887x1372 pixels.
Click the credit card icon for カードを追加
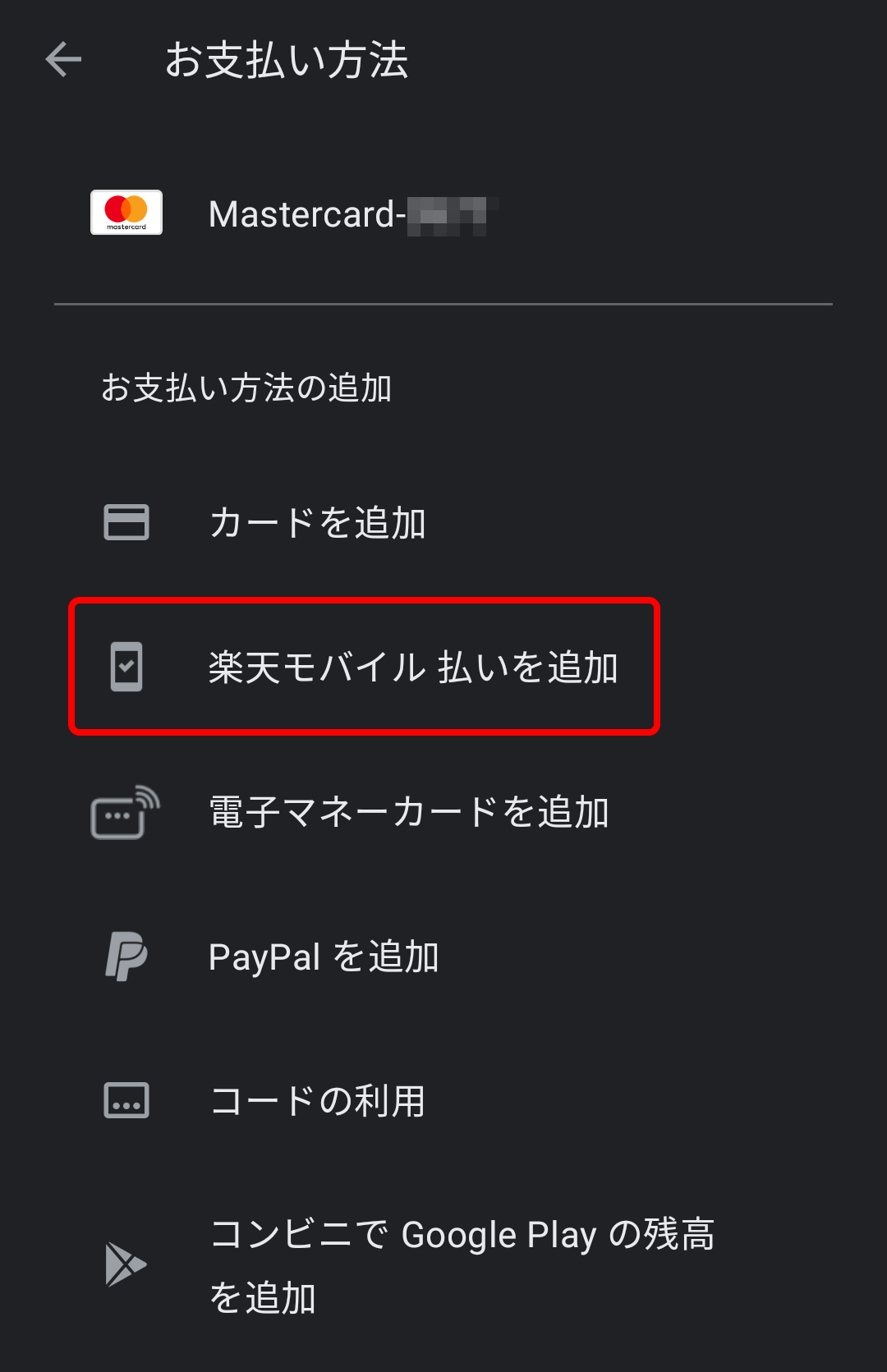126,522
